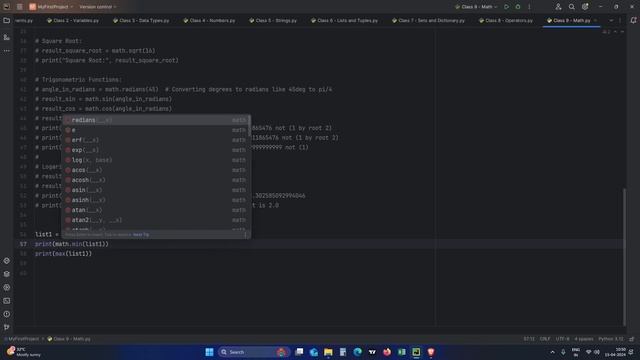Open the main hamburger menu
The width and height of the screenshot is (640, 360).
(20, 7)
